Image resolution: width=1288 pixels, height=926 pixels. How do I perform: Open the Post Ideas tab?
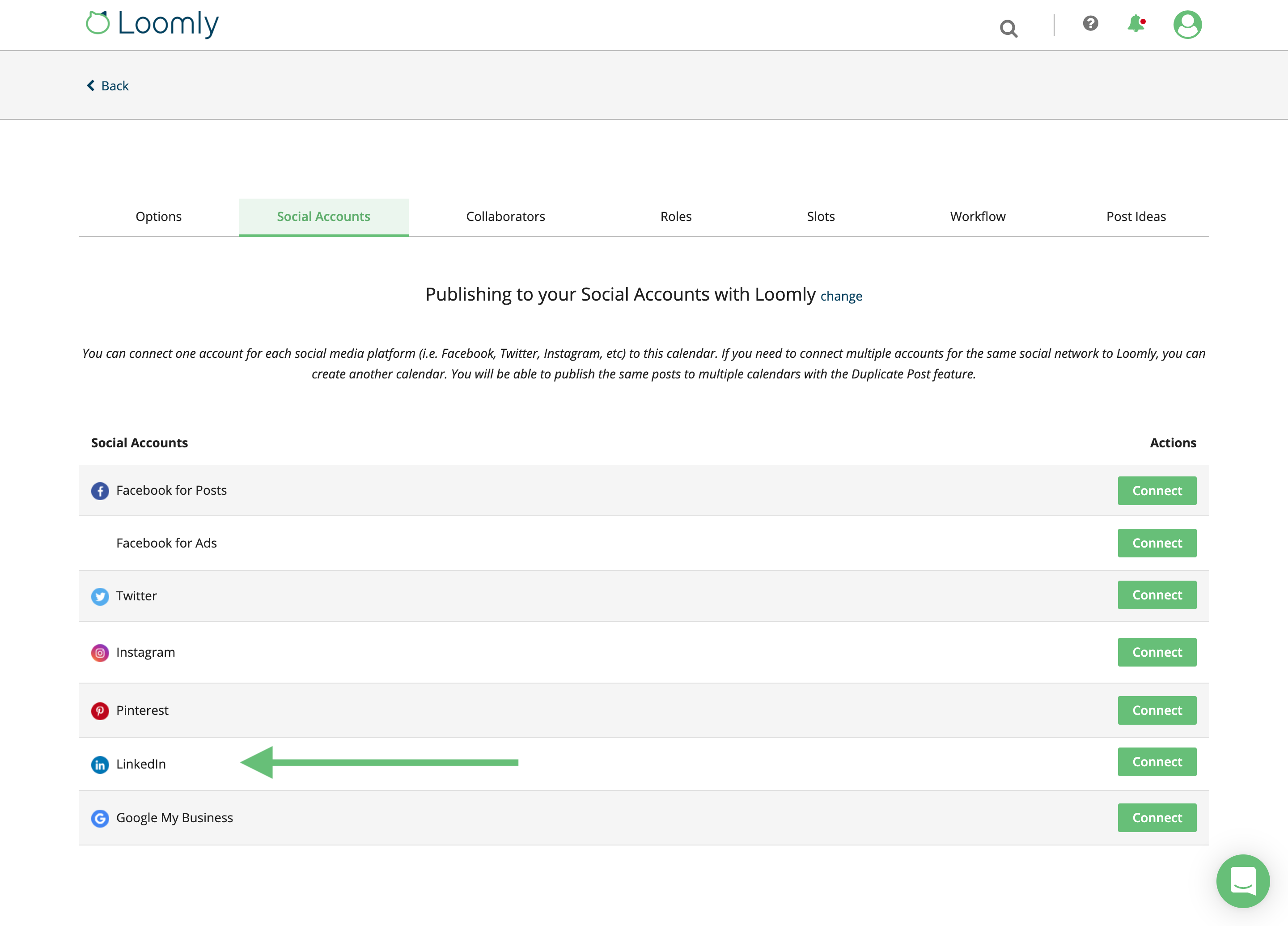tap(1136, 217)
